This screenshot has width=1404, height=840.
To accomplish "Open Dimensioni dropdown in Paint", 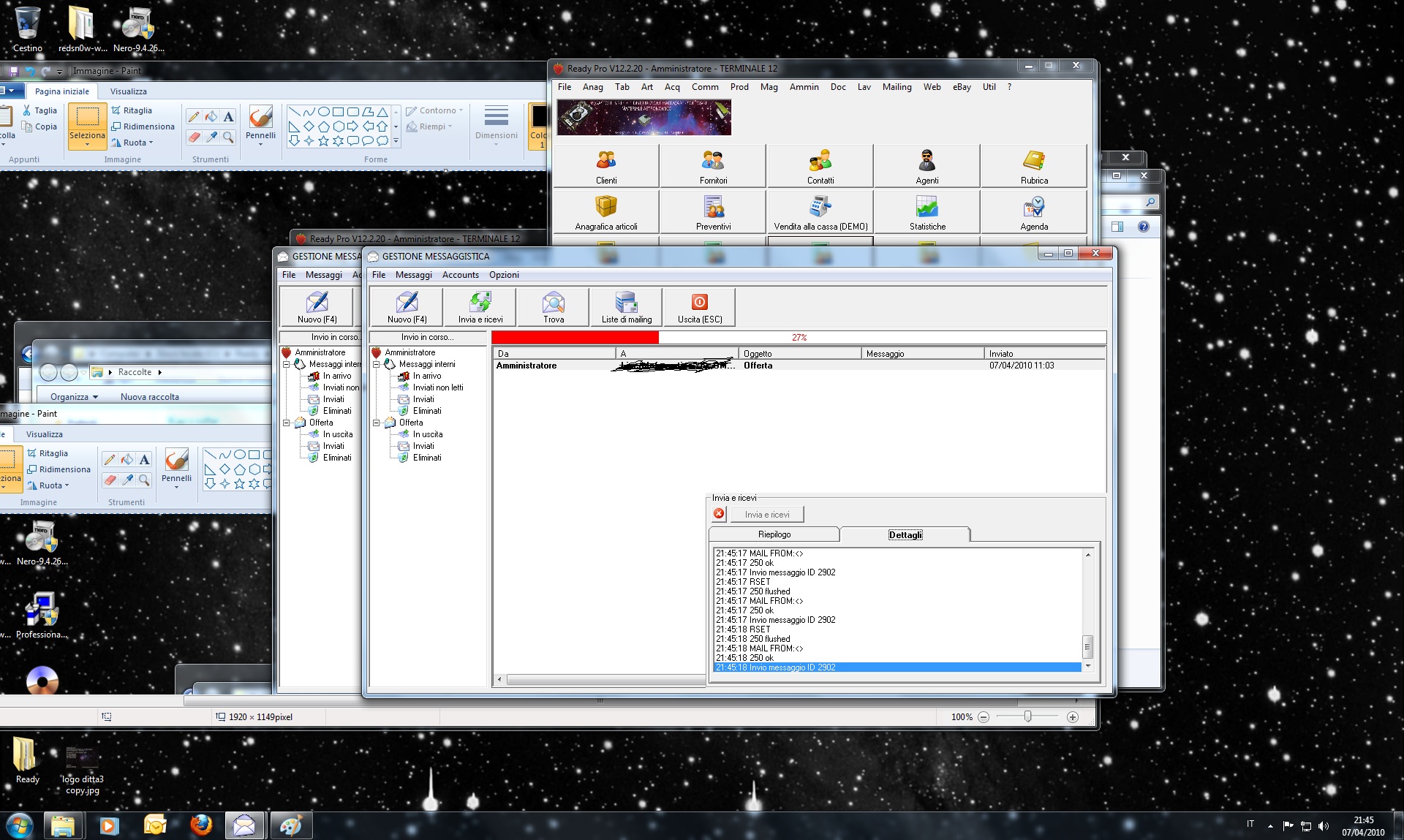I will point(496,126).
